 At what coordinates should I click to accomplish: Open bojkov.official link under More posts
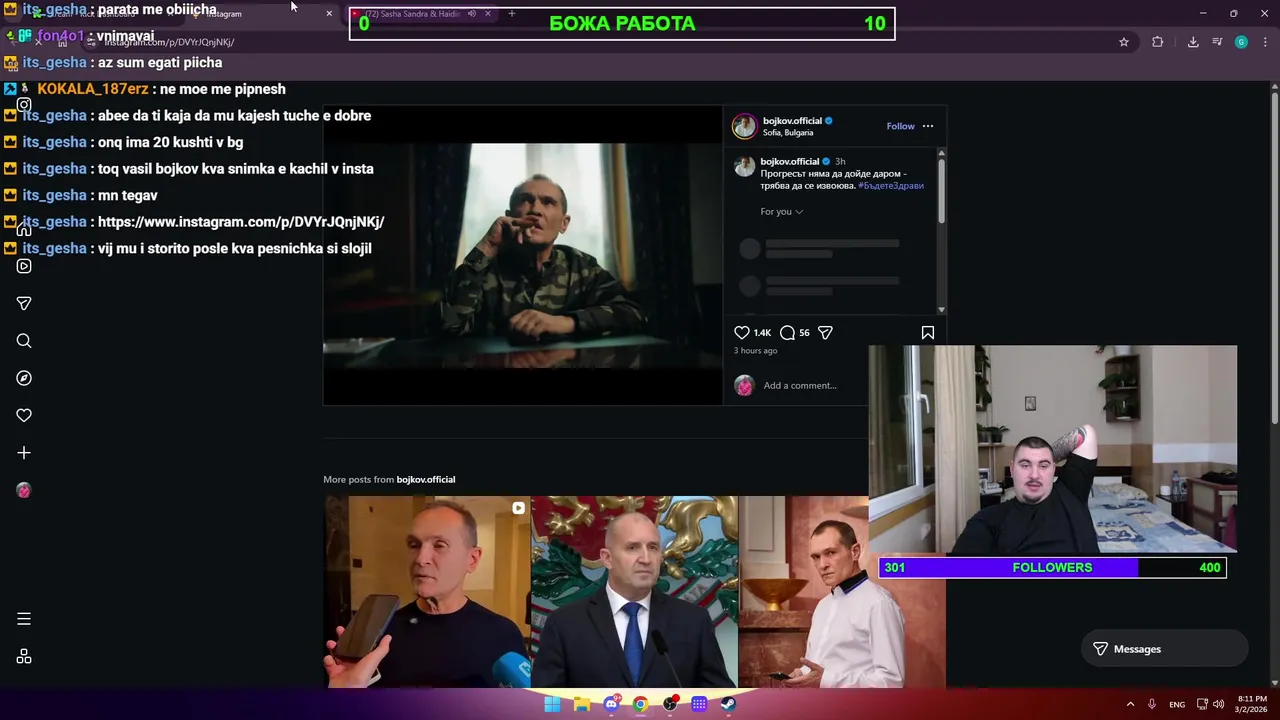pos(425,479)
